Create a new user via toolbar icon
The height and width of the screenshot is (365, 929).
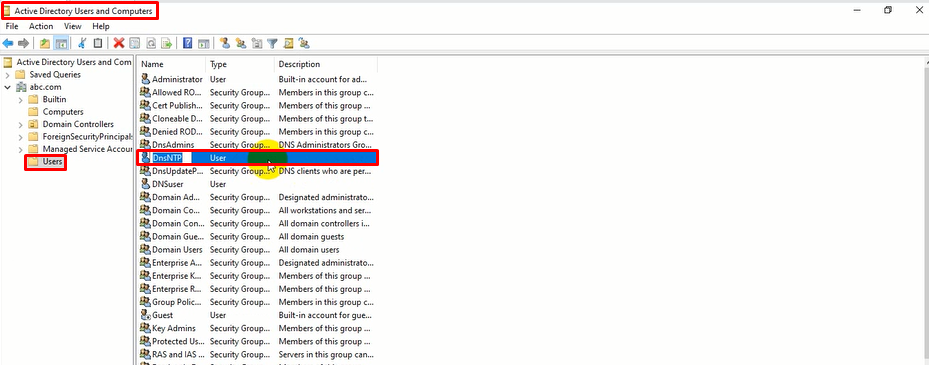pyautogui.click(x=225, y=43)
